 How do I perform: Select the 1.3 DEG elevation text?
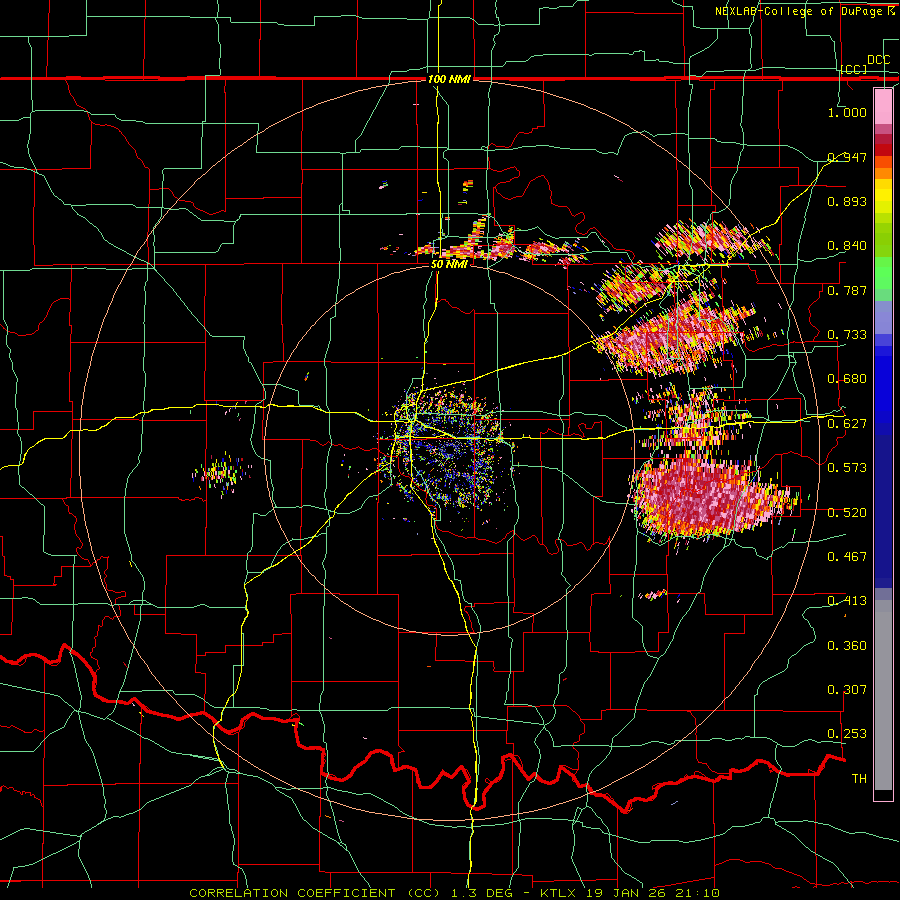click(x=480, y=893)
